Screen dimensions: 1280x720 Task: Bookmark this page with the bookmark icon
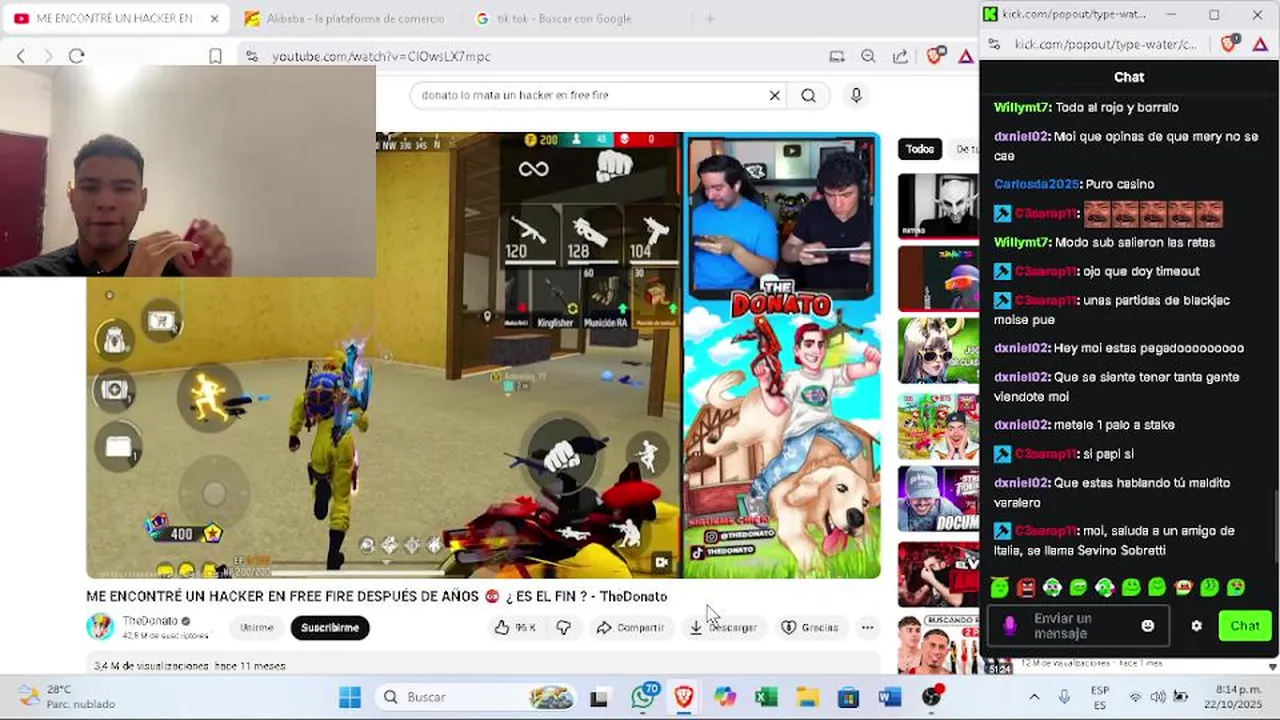click(x=215, y=56)
